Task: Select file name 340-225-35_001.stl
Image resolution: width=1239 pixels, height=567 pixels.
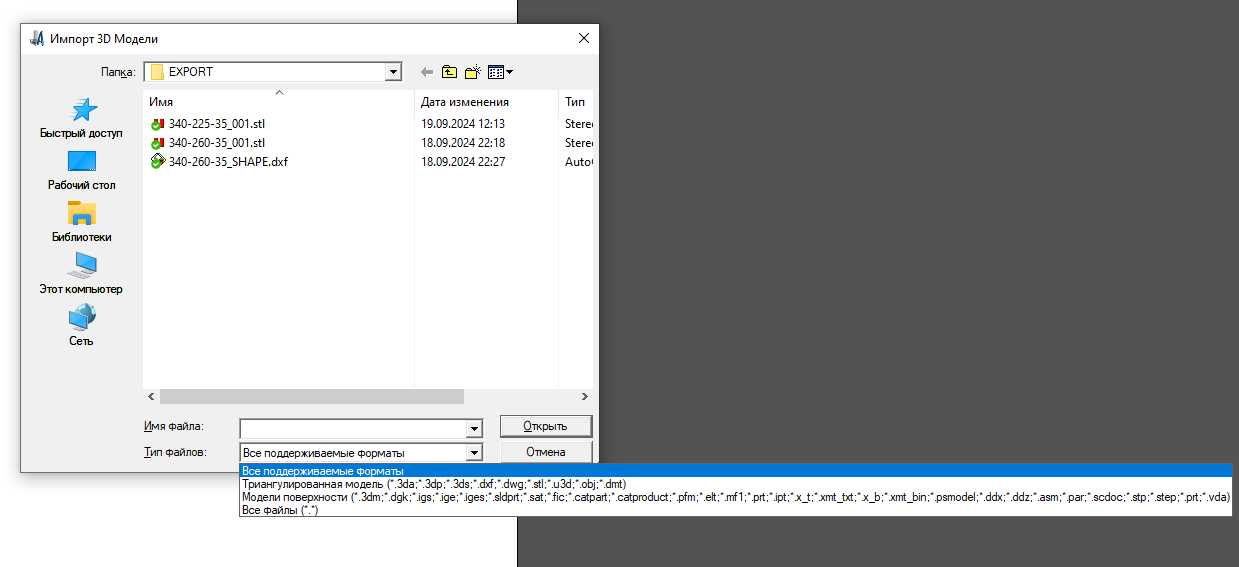Action: (217, 124)
